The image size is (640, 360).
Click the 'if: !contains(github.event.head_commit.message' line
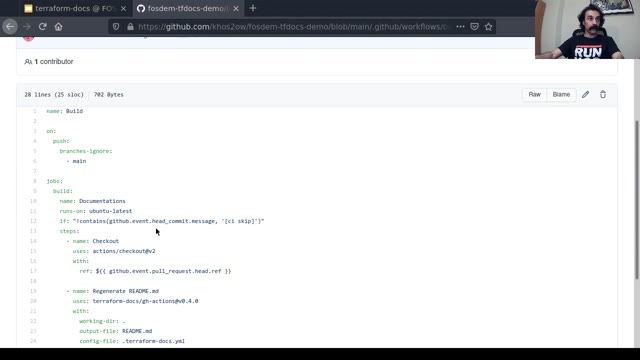tap(162, 221)
